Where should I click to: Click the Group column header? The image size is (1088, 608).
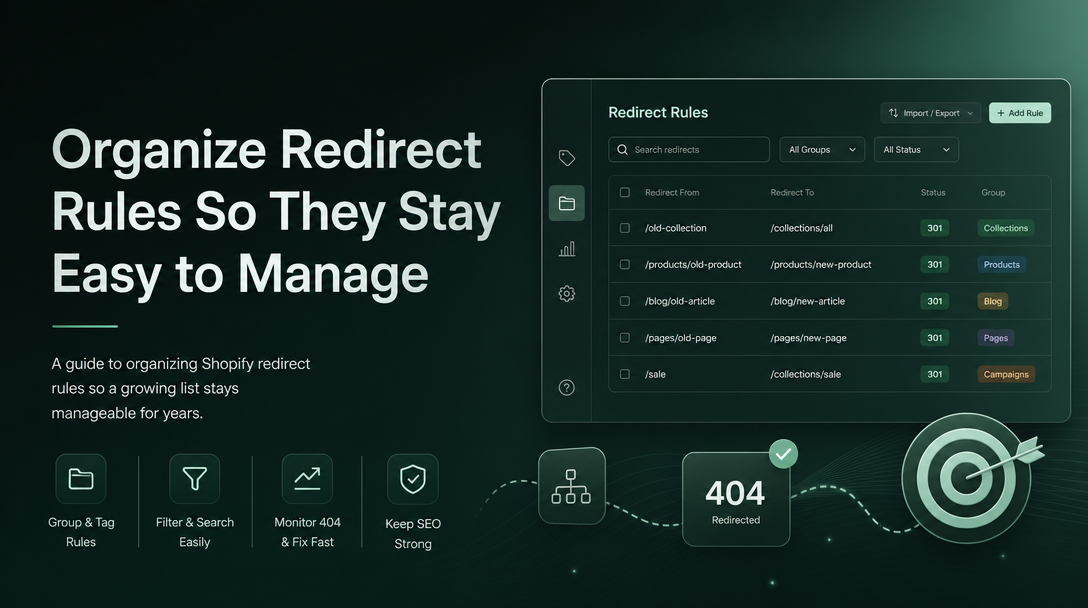[x=993, y=192]
